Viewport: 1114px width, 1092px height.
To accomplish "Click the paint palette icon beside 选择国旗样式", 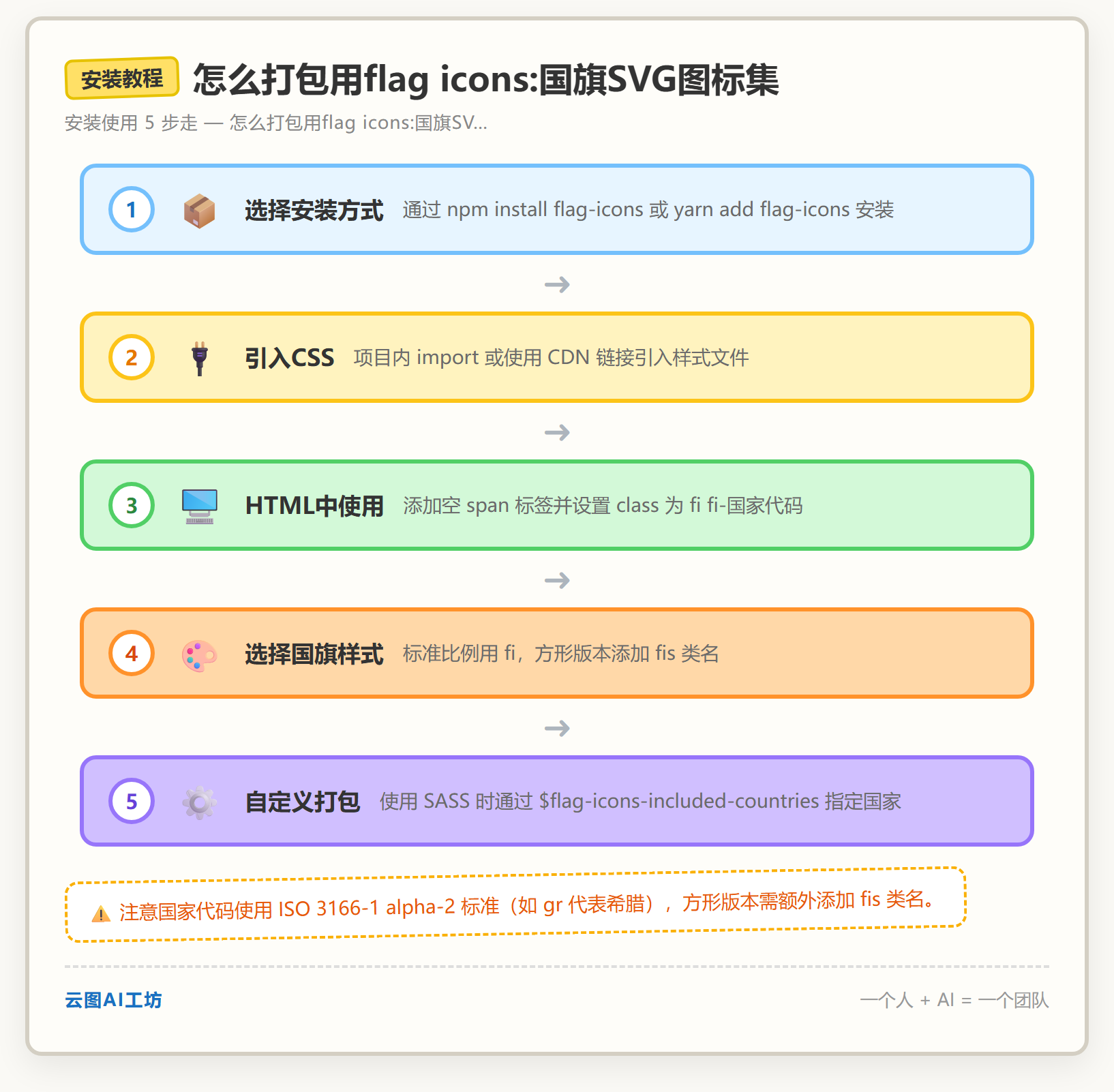I will (x=199, y=654).
